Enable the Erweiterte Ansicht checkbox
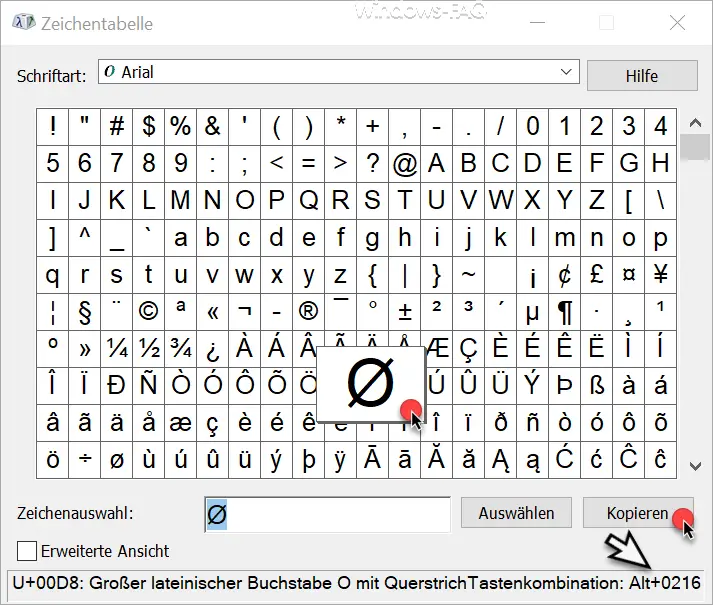 27,551
